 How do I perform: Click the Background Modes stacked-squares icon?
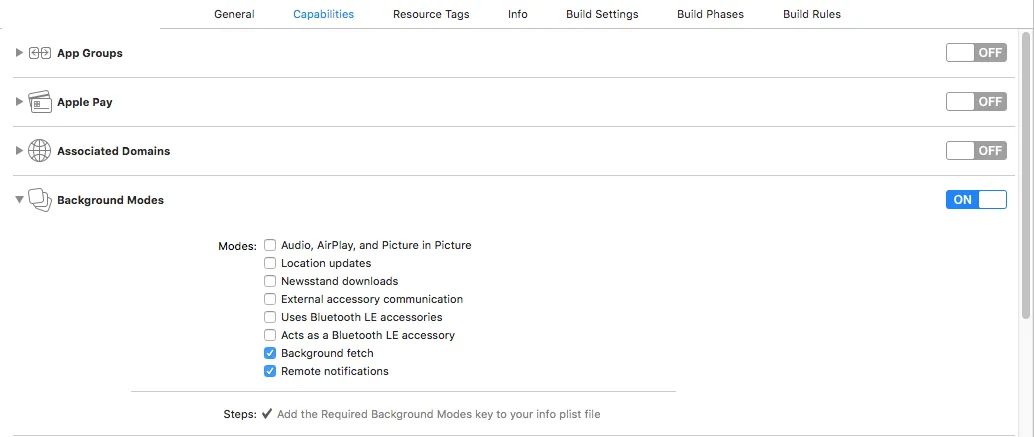[40, 200]
